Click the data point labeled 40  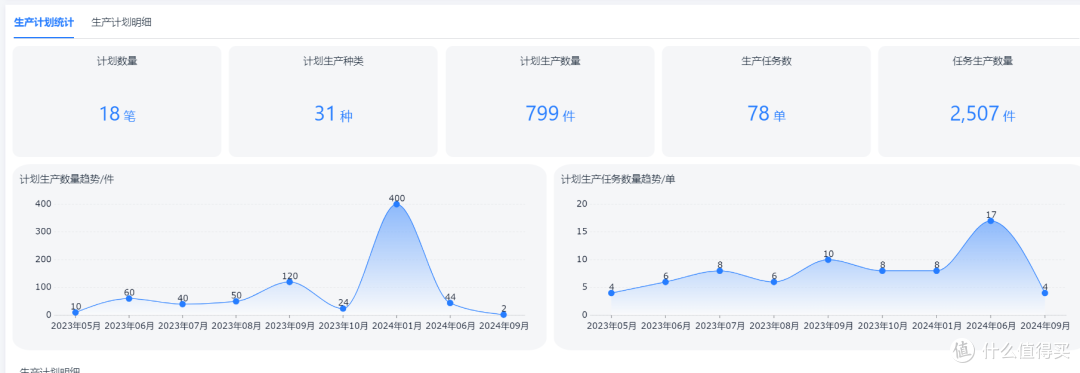click(183, 303)
